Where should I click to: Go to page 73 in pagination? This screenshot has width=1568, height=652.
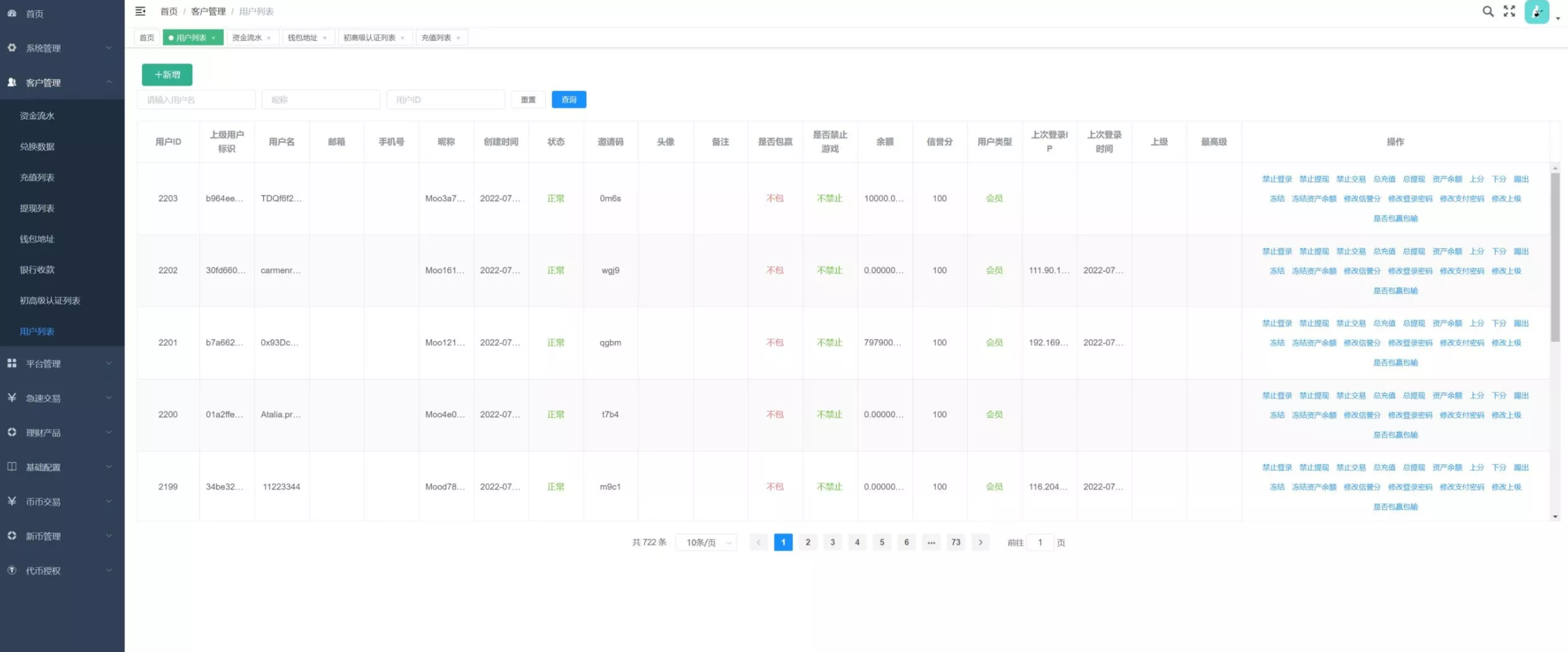(956, 542)
